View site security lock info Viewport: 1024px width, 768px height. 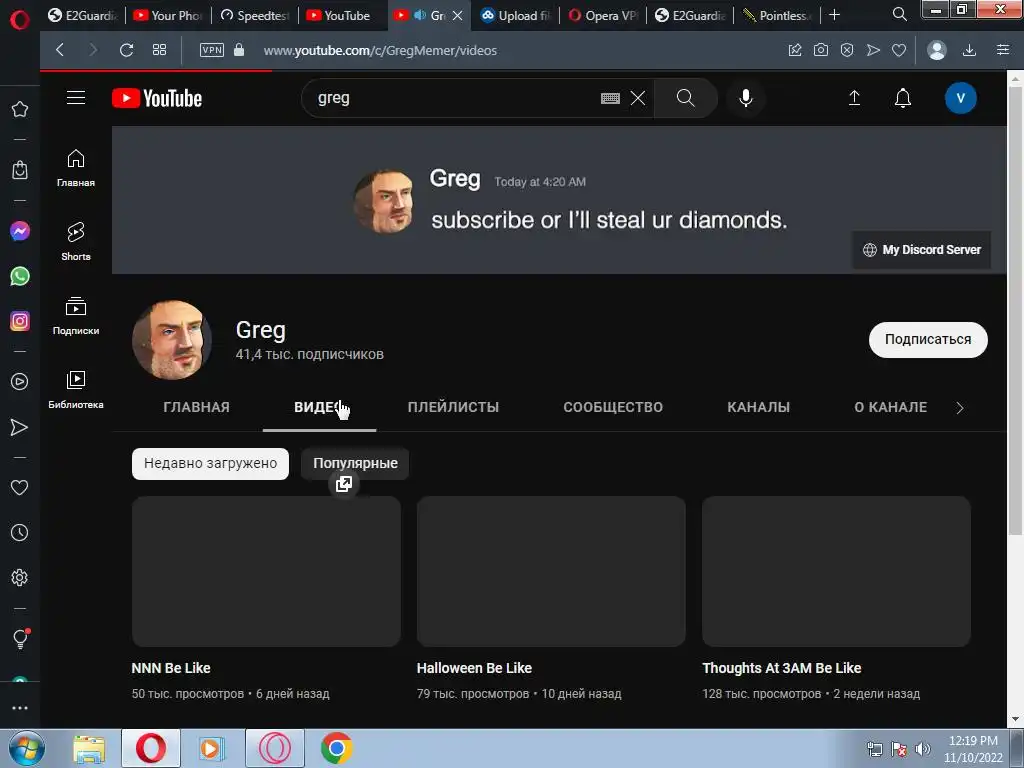(x=239, y=50)
